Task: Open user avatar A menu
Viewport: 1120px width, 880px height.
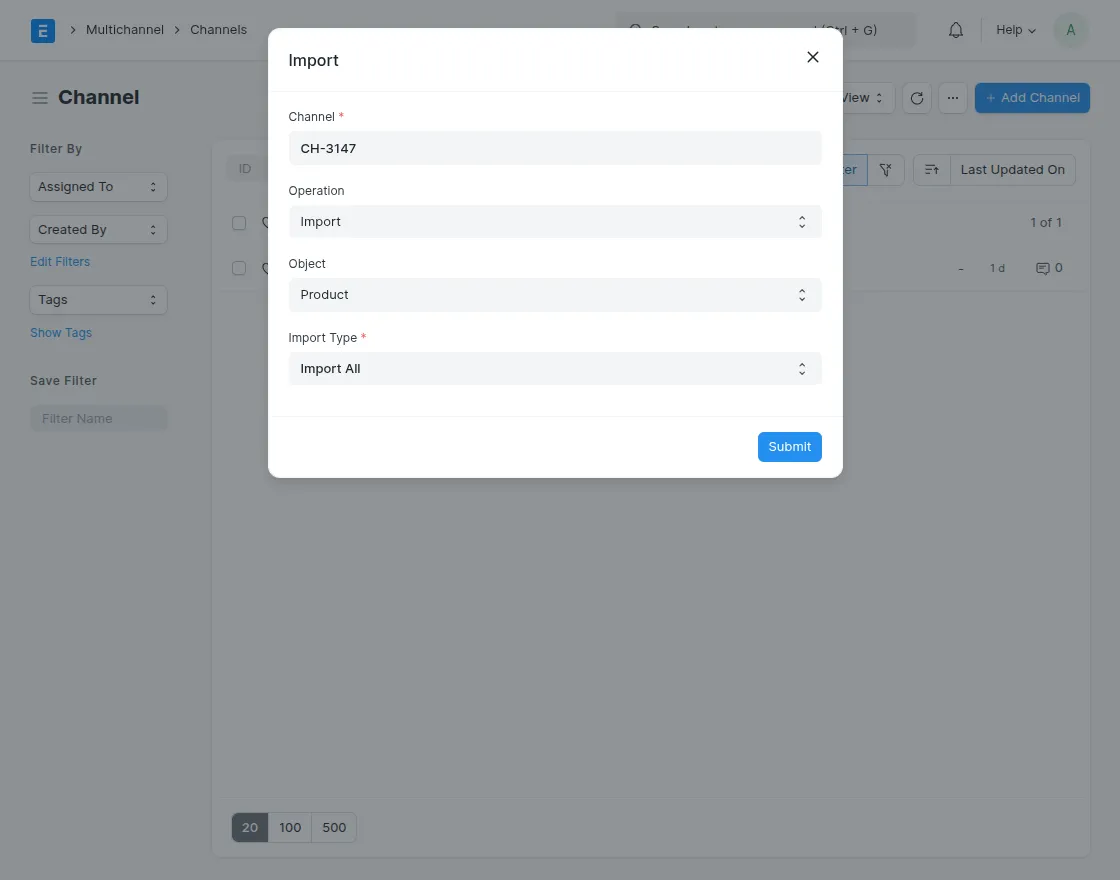Action: coord(1070,30)
